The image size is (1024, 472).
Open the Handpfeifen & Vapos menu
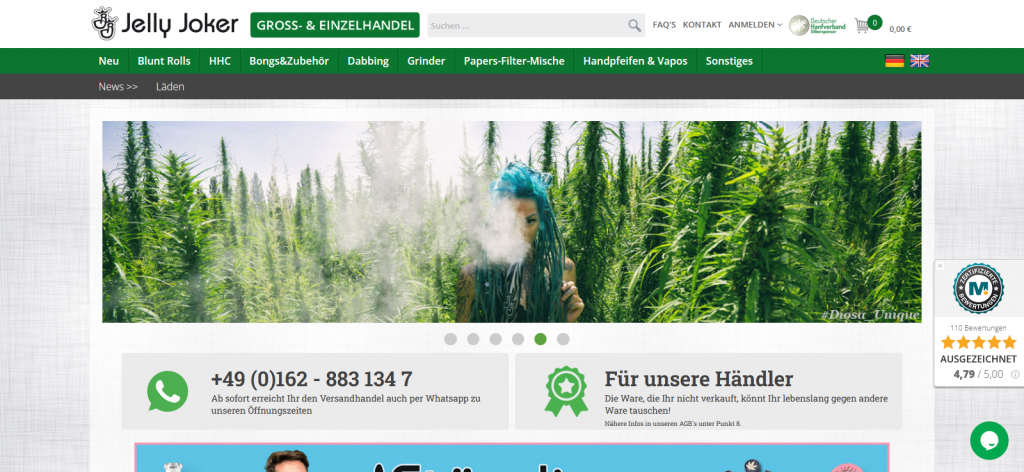coord(635,61)
